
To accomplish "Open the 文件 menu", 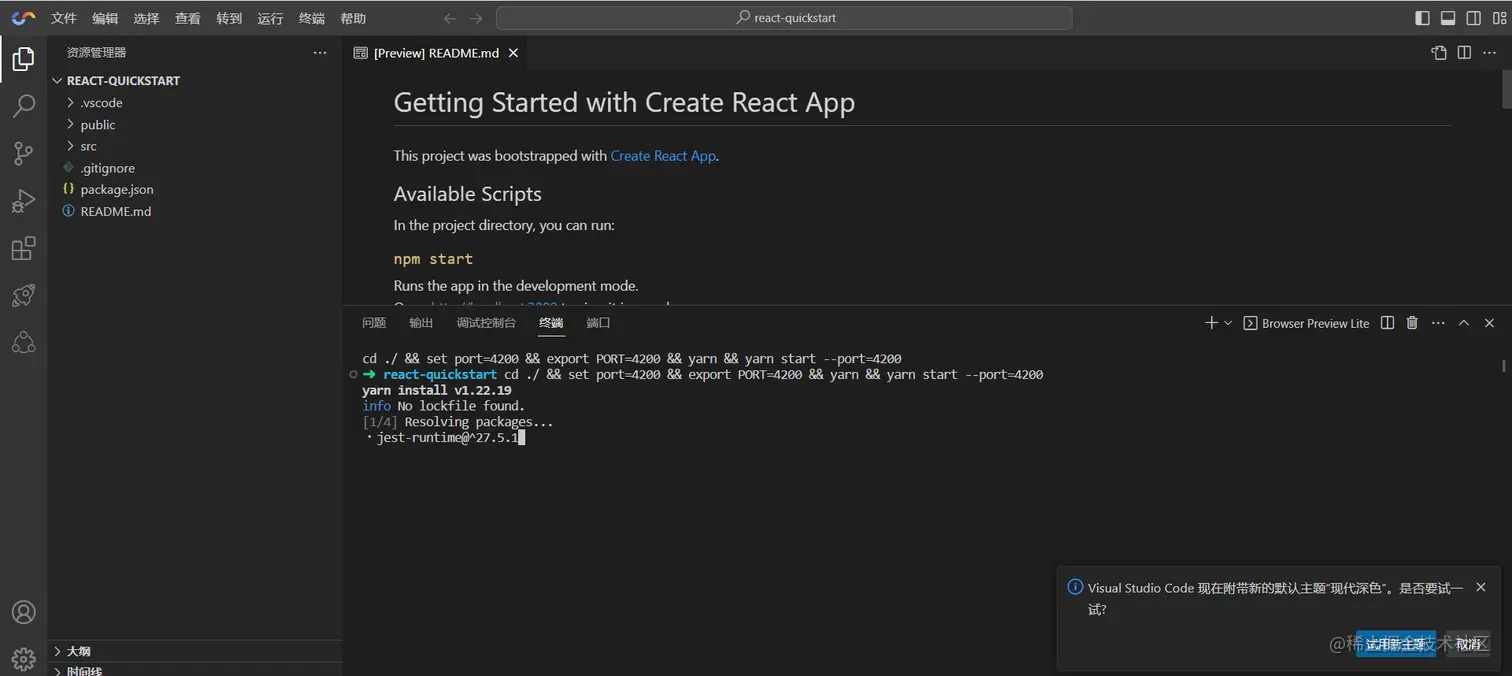I will (64, 18).
